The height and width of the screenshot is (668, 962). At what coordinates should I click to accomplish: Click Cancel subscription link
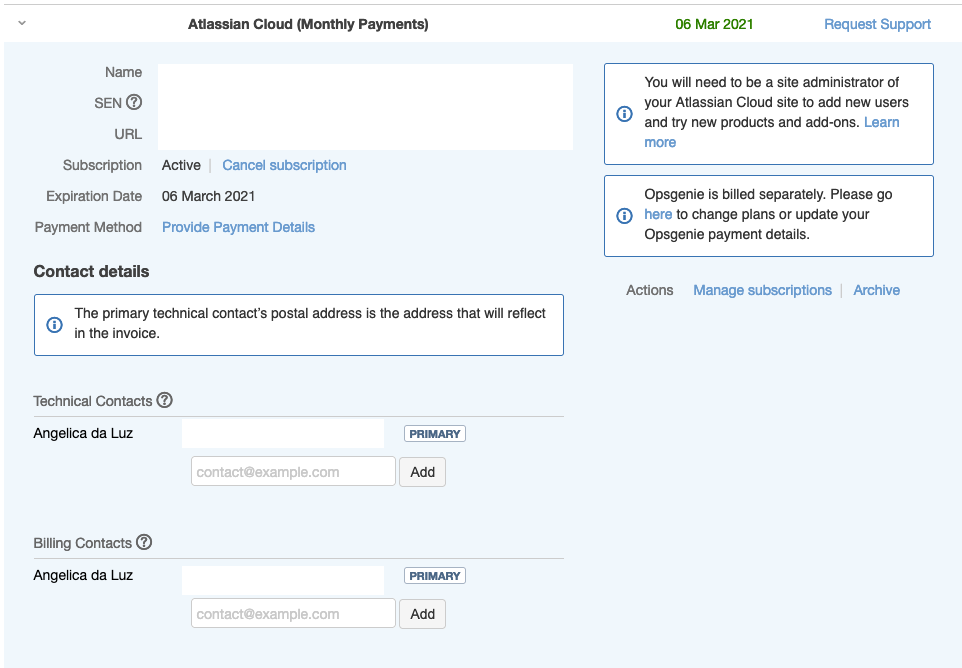click(x=284, y=165)
